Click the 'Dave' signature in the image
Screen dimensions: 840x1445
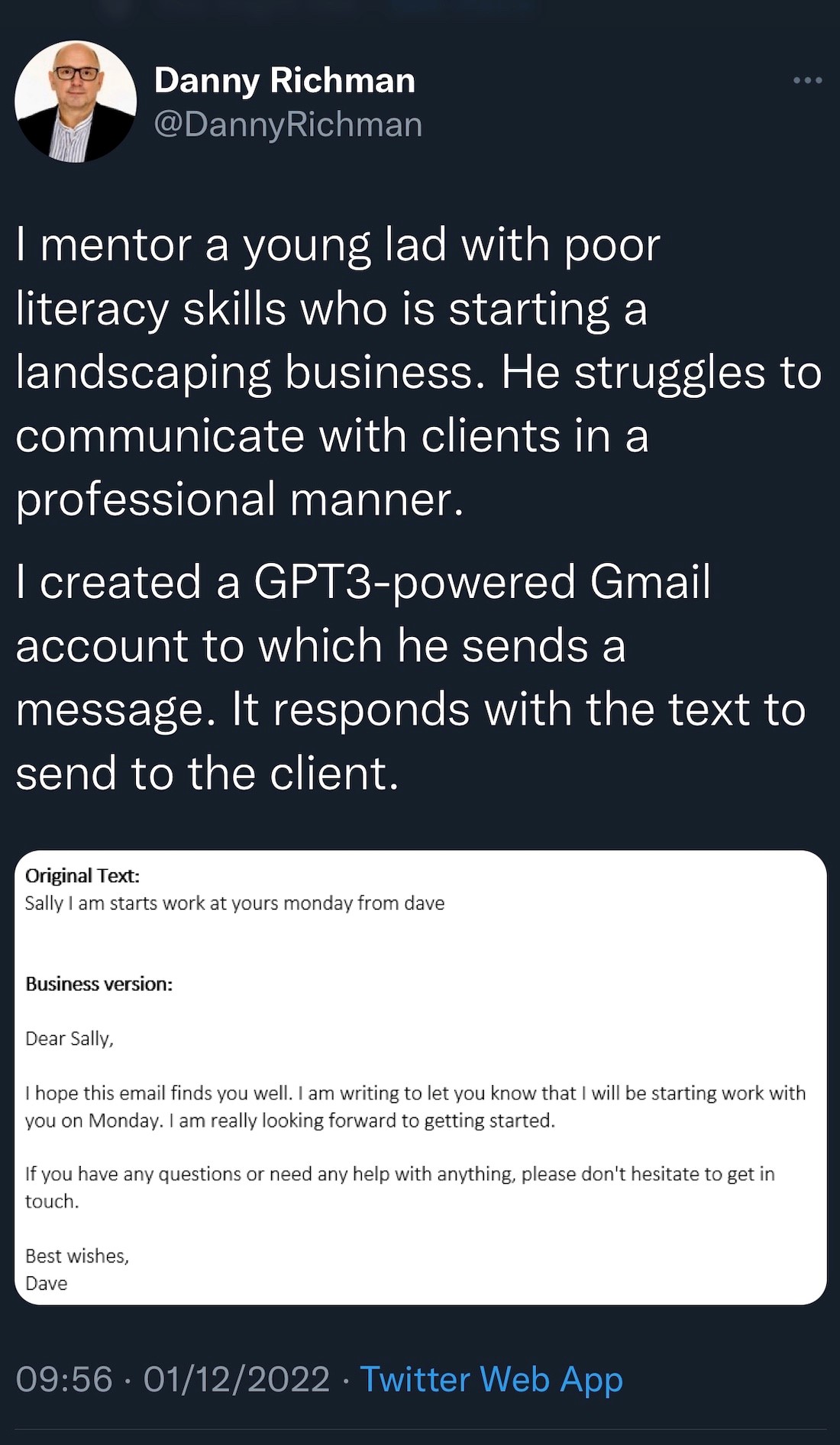coord(47,1284)
